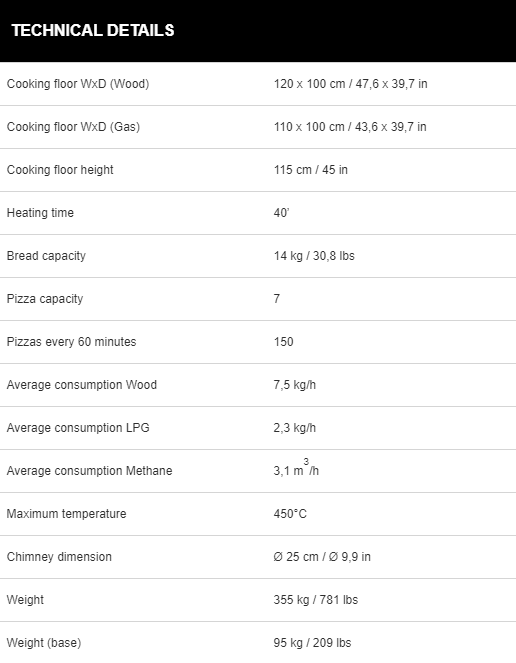Click the Pizzas every 60 minutes label
Screen dimensions: 516x663
[x=71, y=342]
